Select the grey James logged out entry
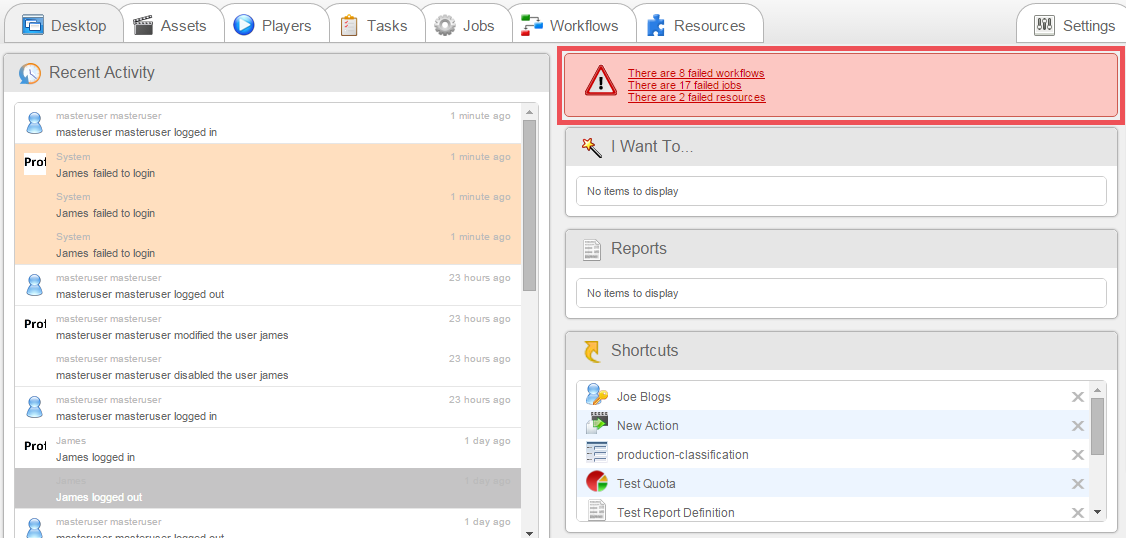The height and width of the screenshot is (538, 1126). coord(267,489)
